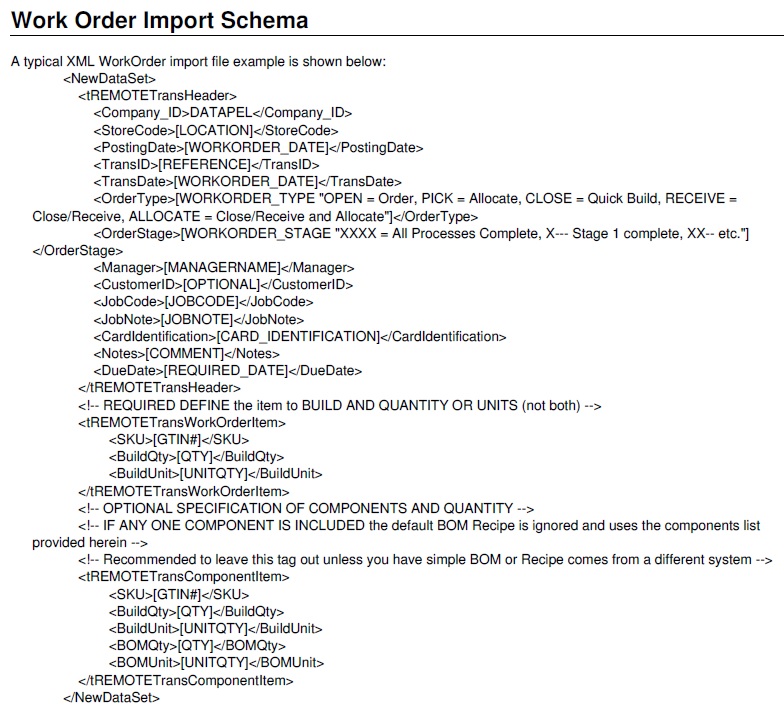Click the Company_ID DATAPEL line

coord(222,113)
